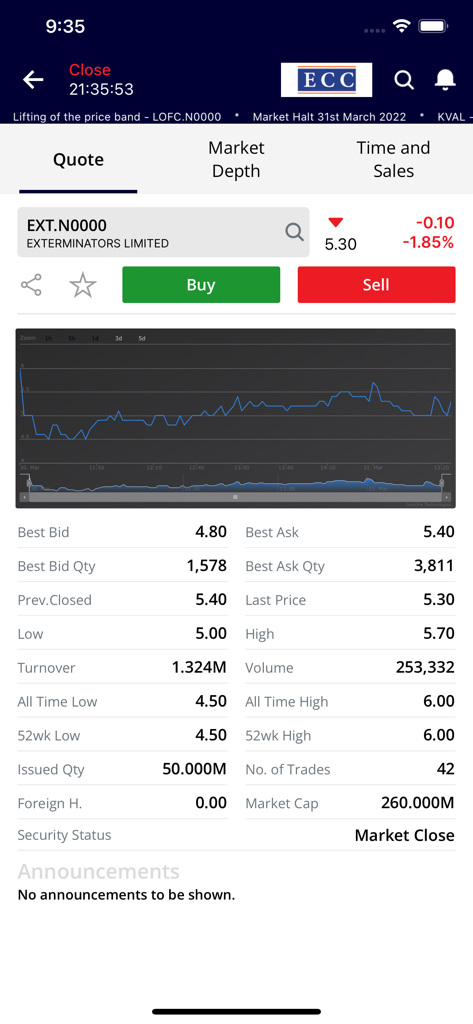Tap the Security Status 'Market Close'

(404, 835)
